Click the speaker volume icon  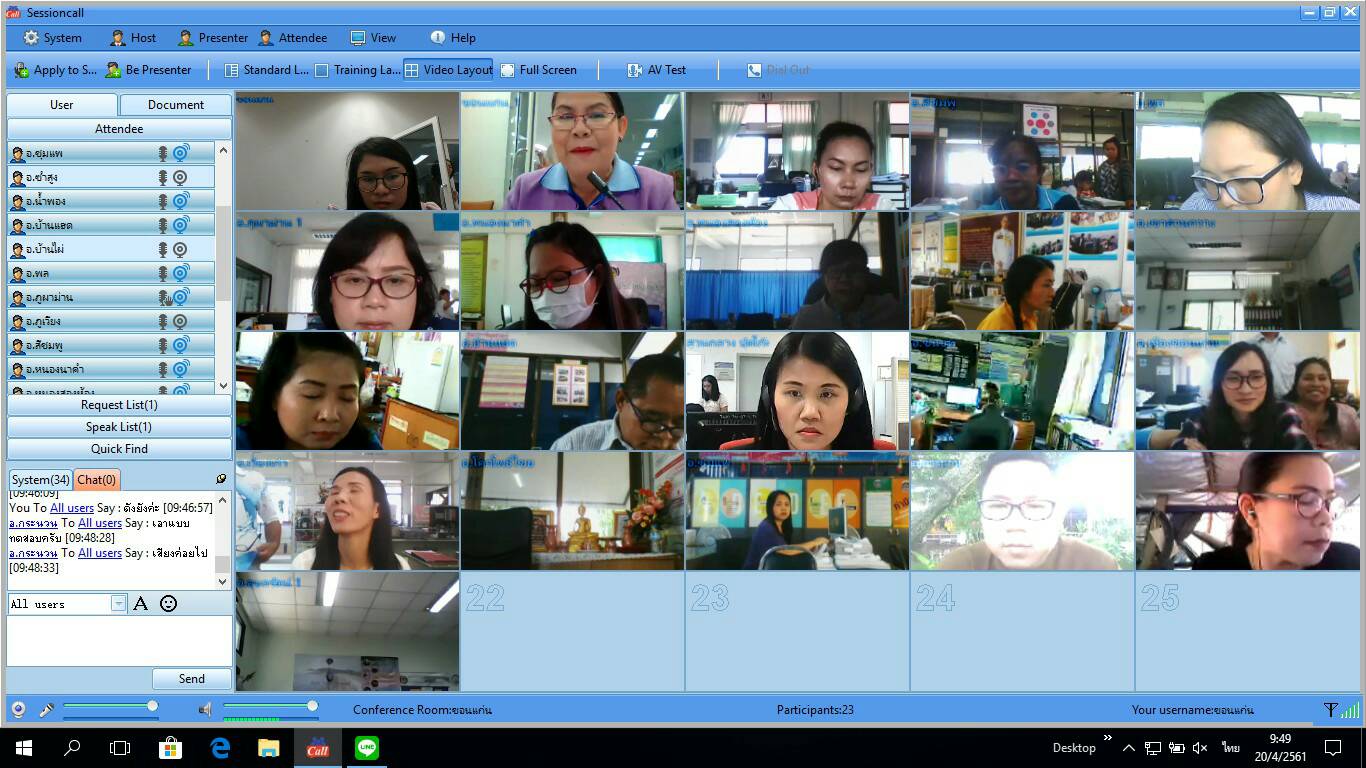point(205,710)
